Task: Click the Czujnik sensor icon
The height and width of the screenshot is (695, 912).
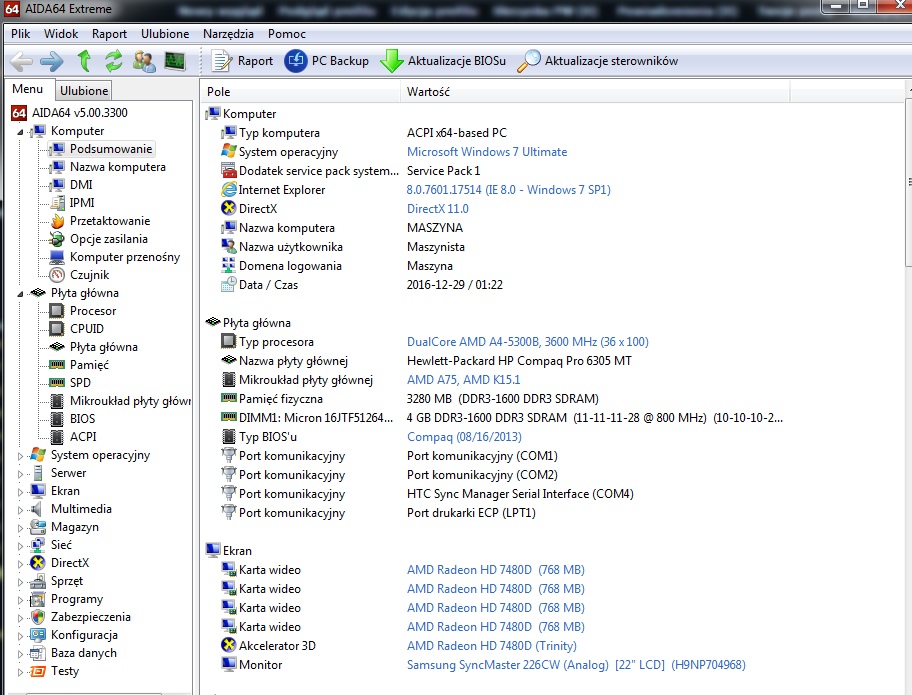Action: [57, 275]
